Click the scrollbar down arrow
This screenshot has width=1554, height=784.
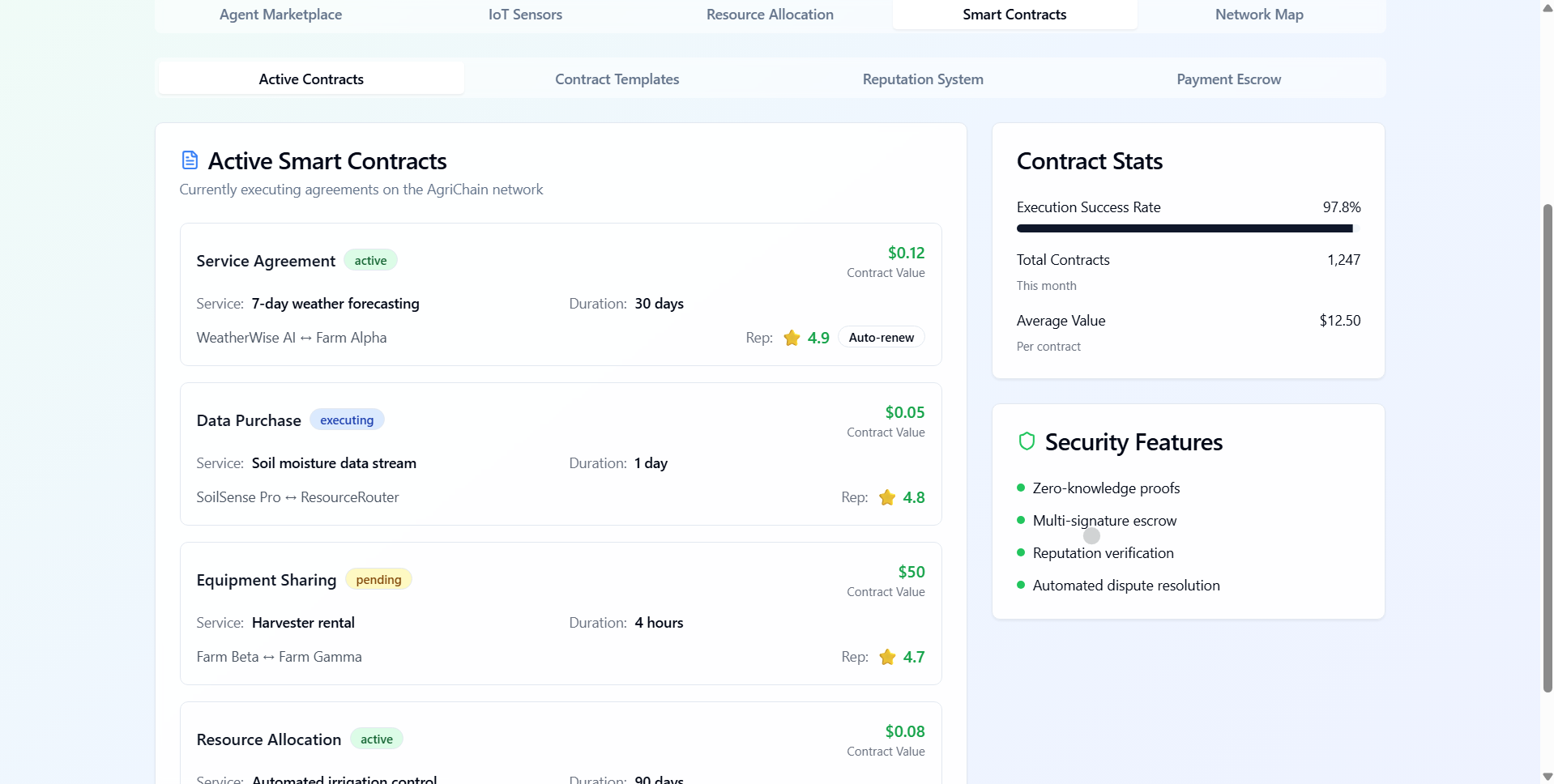(x=1548, y=777)
